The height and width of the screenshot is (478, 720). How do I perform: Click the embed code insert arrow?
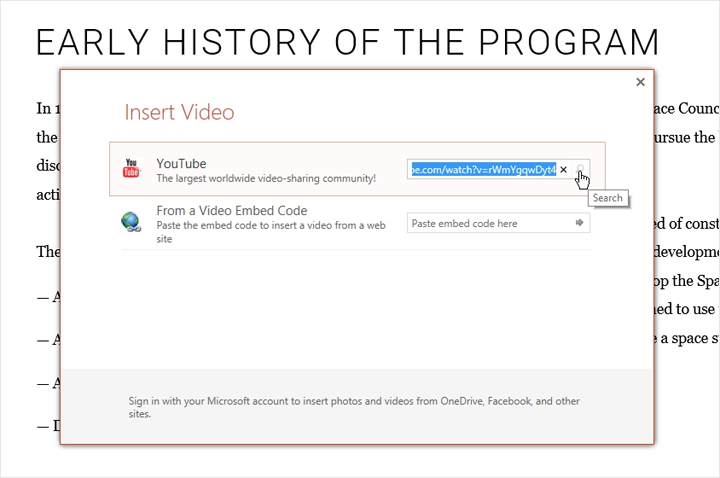tap(579, 223)
